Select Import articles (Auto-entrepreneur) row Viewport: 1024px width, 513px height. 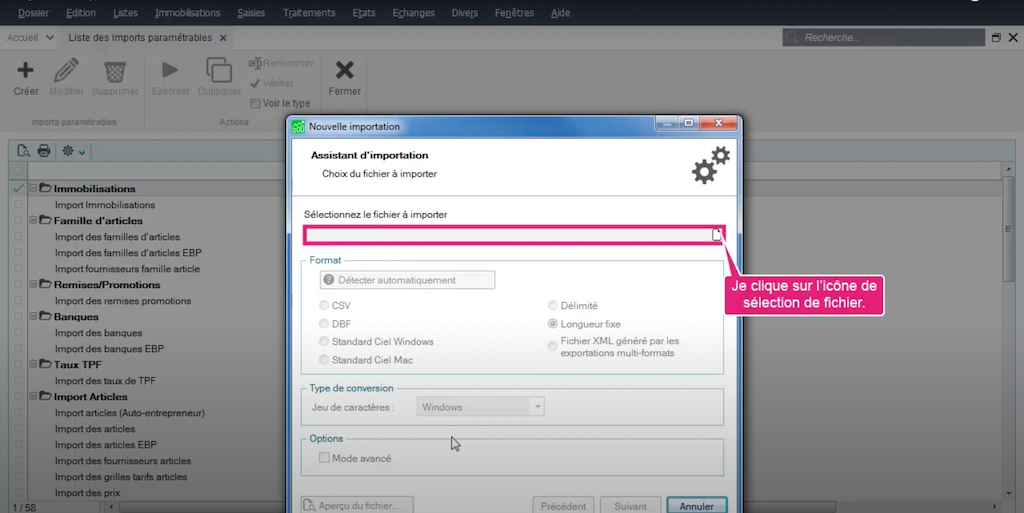point(129,412)
